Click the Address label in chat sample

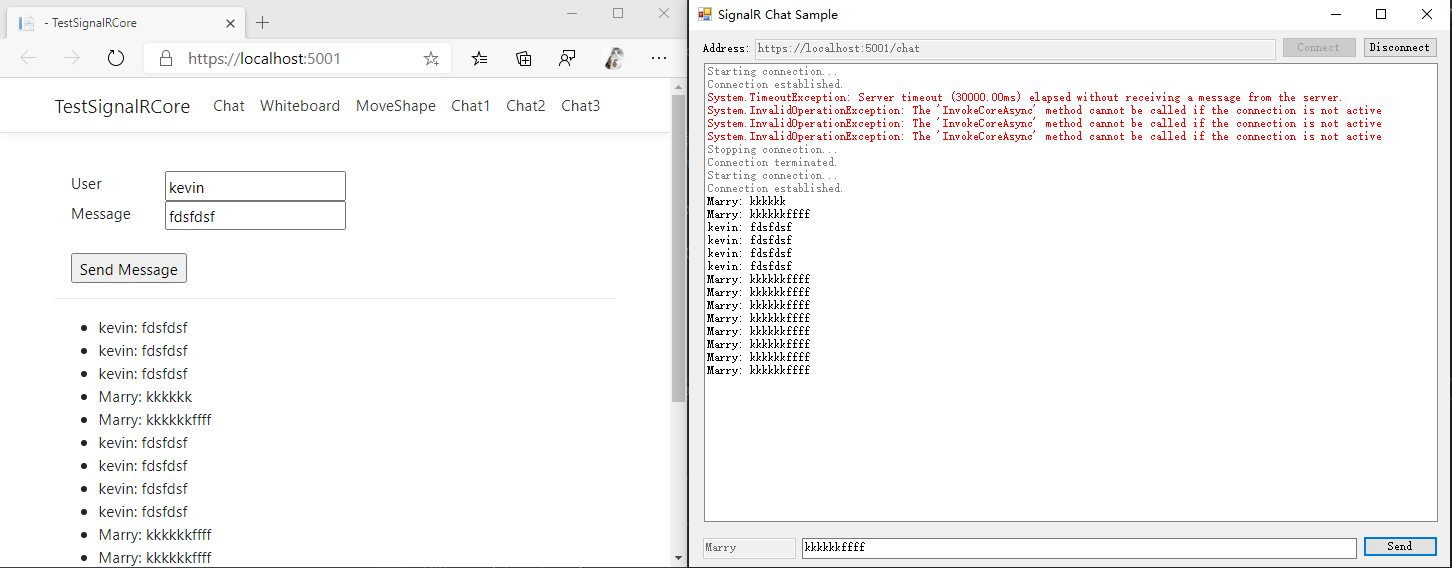pyautogui.click(x=726, y=48)
